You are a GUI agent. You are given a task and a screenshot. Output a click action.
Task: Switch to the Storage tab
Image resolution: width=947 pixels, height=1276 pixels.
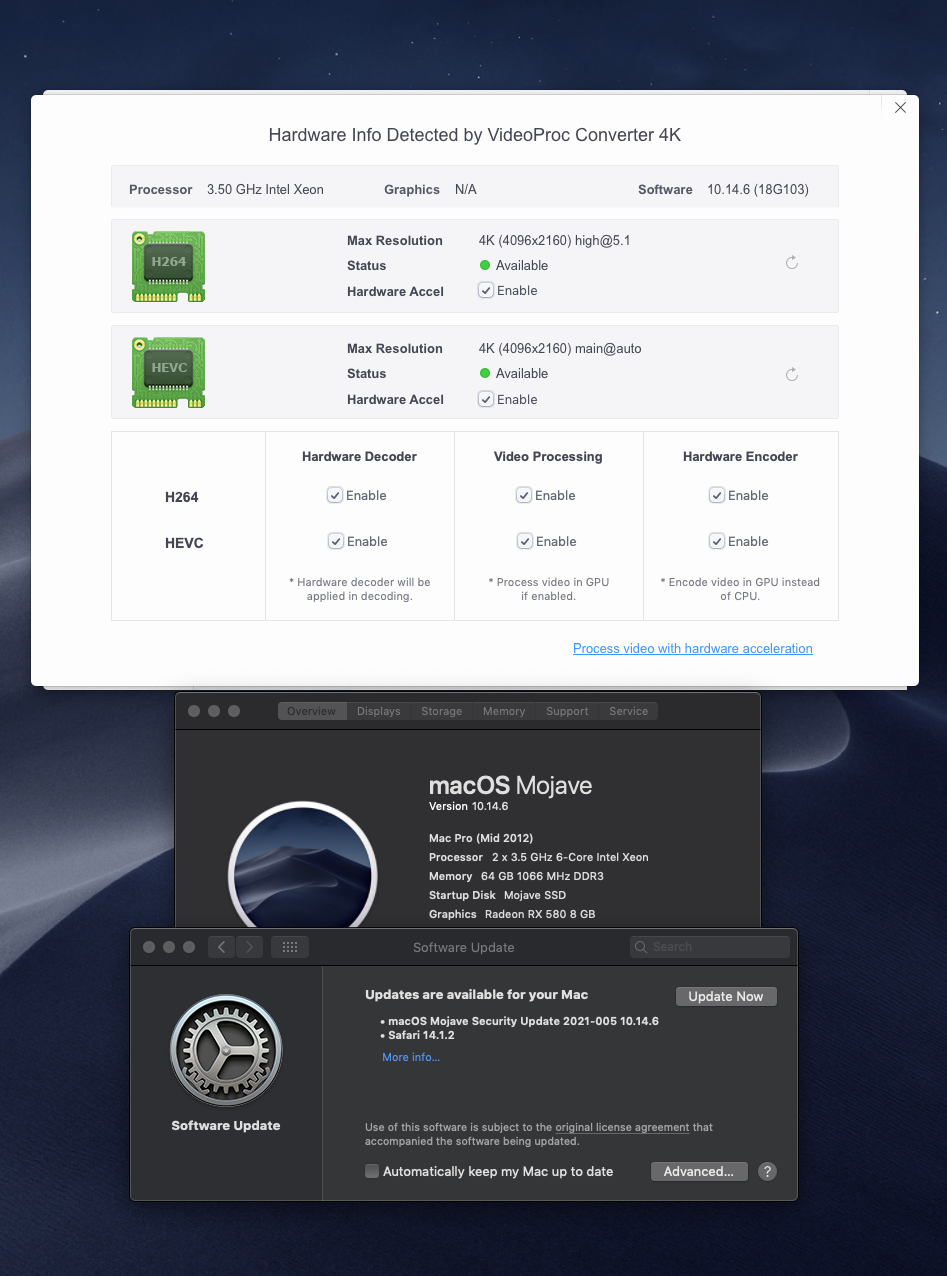(442, 711)
